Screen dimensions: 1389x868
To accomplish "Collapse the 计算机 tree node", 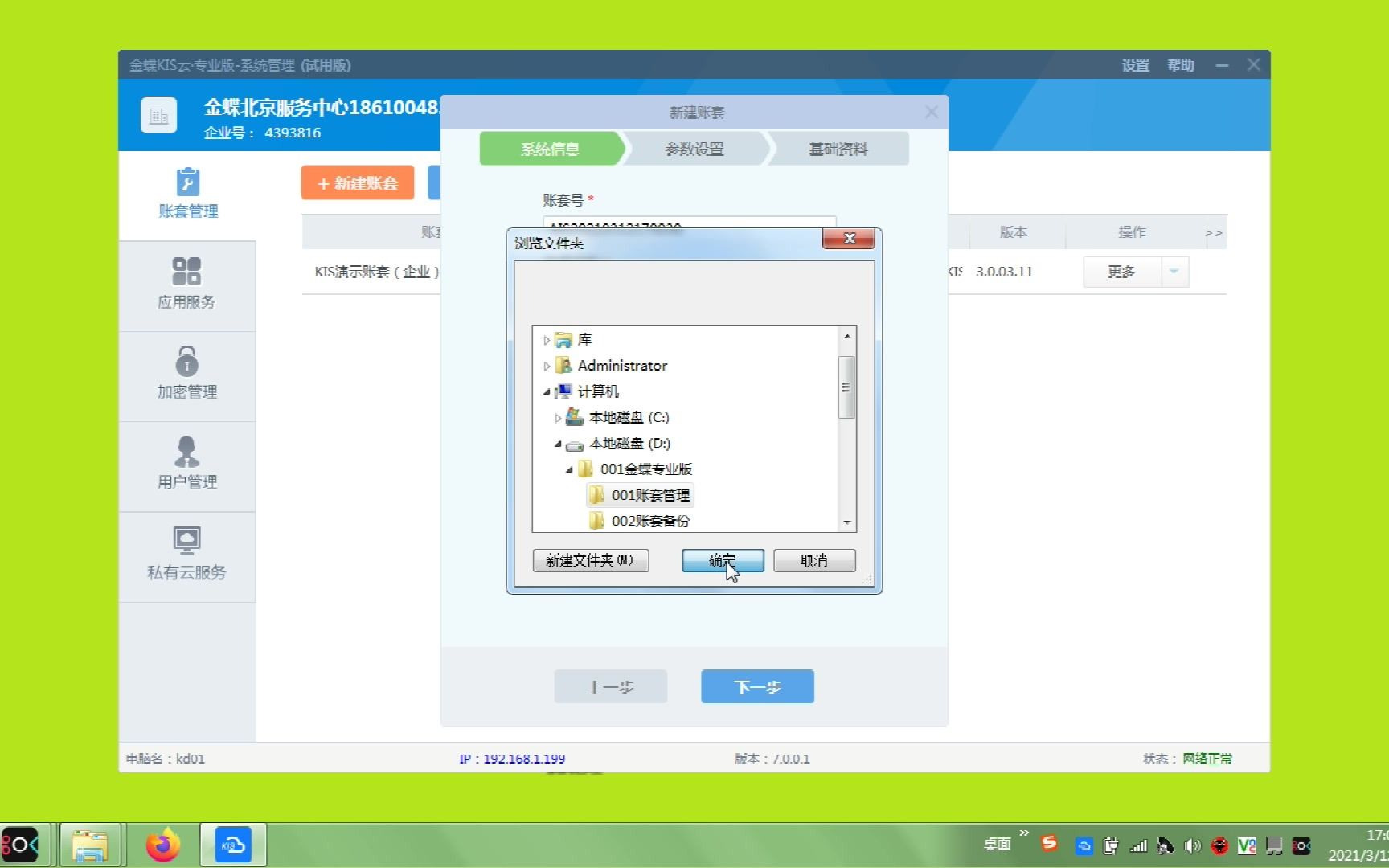I will (x=547, y=392).
